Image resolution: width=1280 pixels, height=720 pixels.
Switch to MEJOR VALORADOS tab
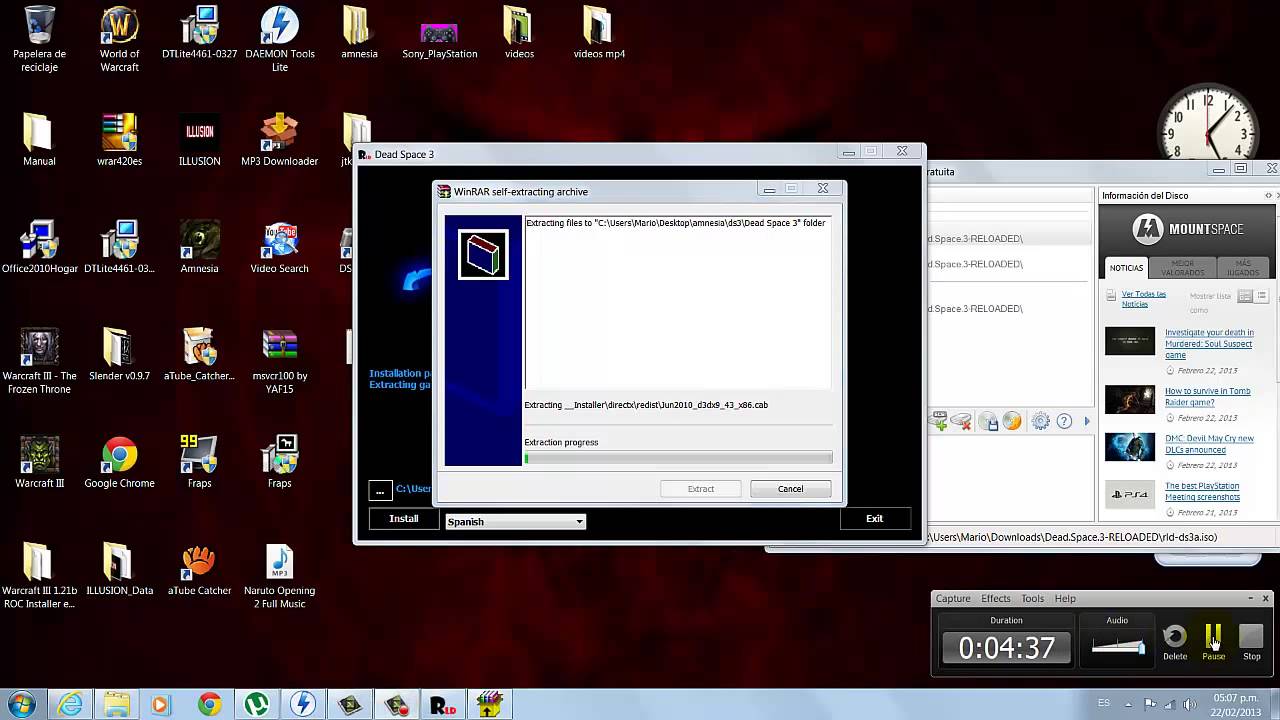point(1183,268)
